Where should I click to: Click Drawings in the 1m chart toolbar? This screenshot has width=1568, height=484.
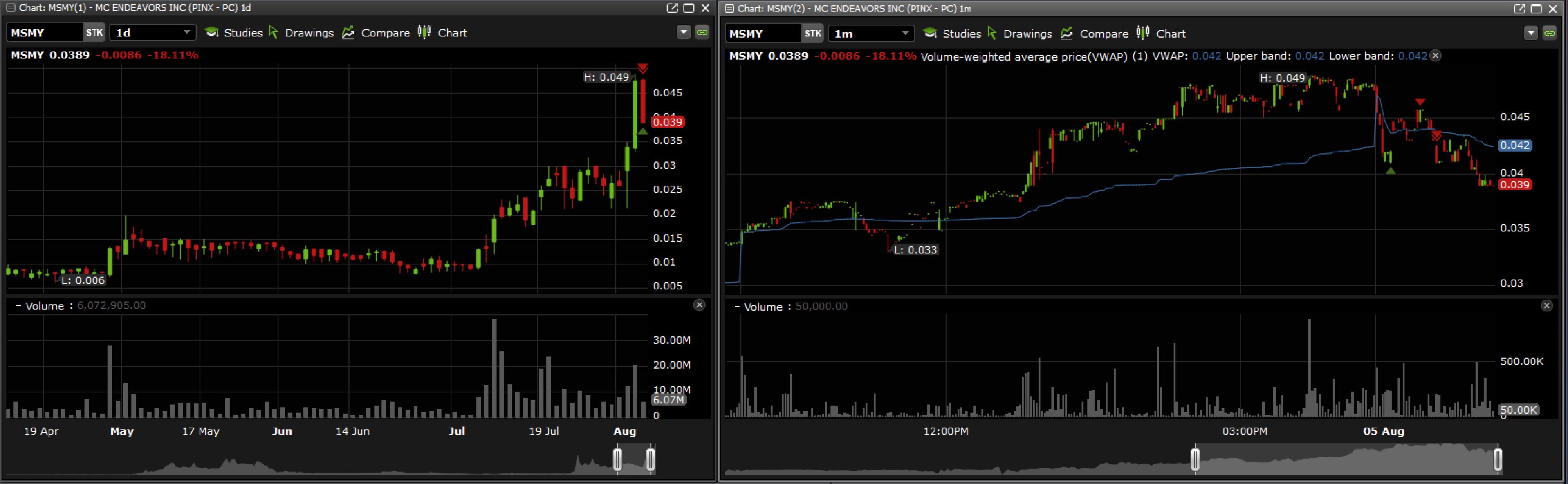1020,34
